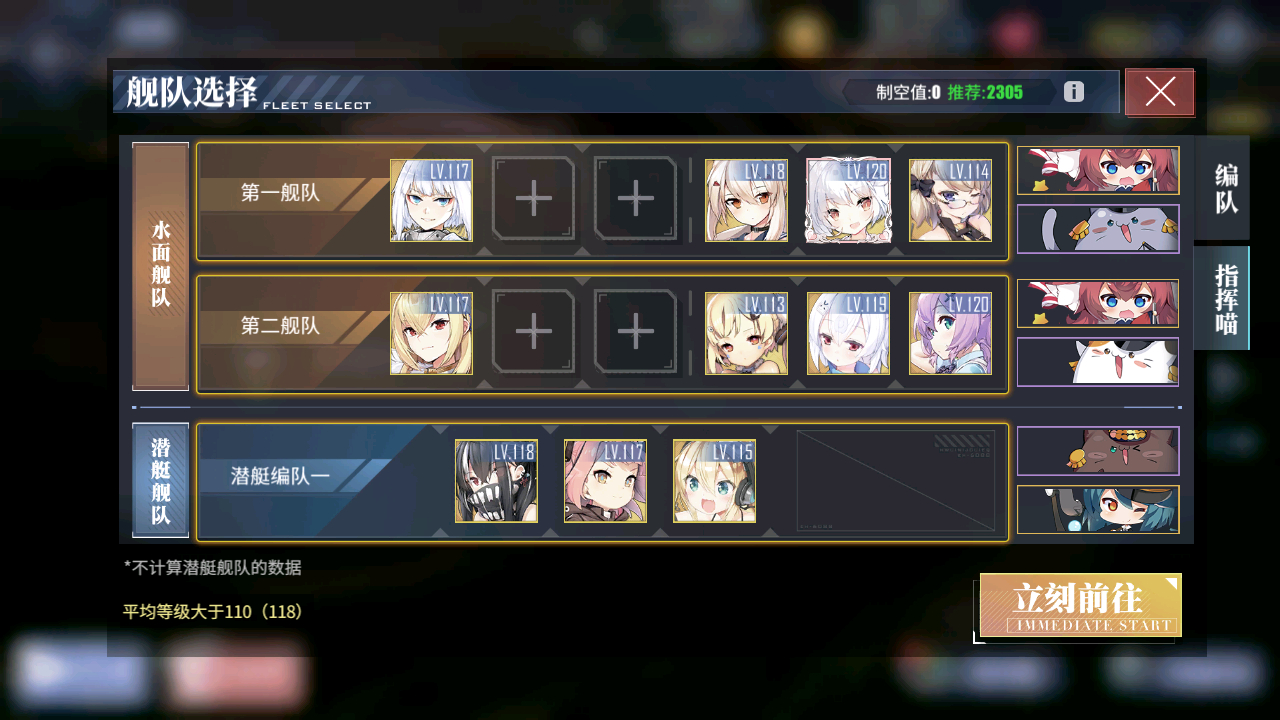Open the 编队 formation tab
Image resolution: width=1280 pixels, height=720 pixels.
[1222, 188]
